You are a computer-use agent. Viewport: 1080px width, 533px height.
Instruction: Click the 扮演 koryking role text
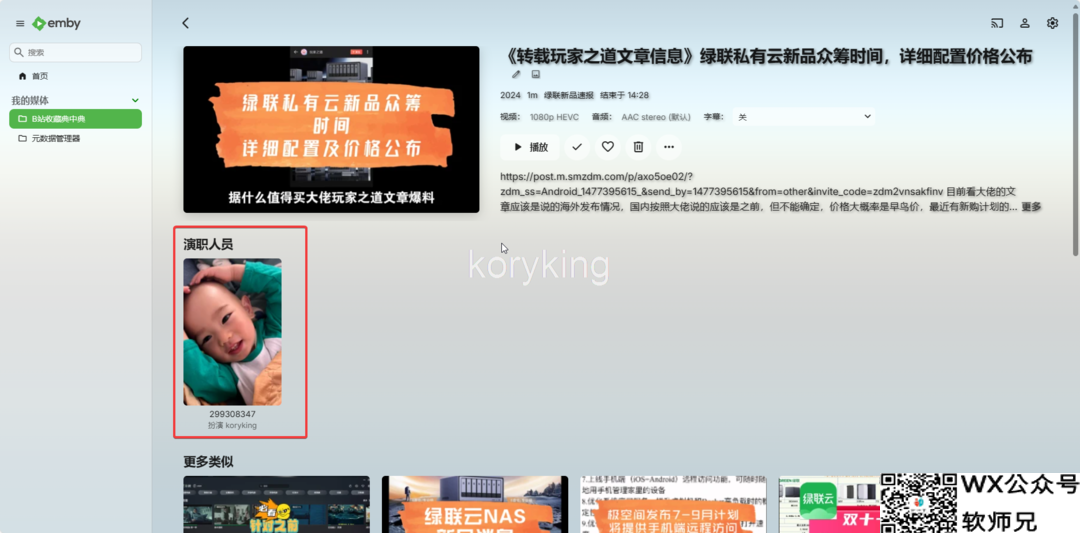point(232,426)
